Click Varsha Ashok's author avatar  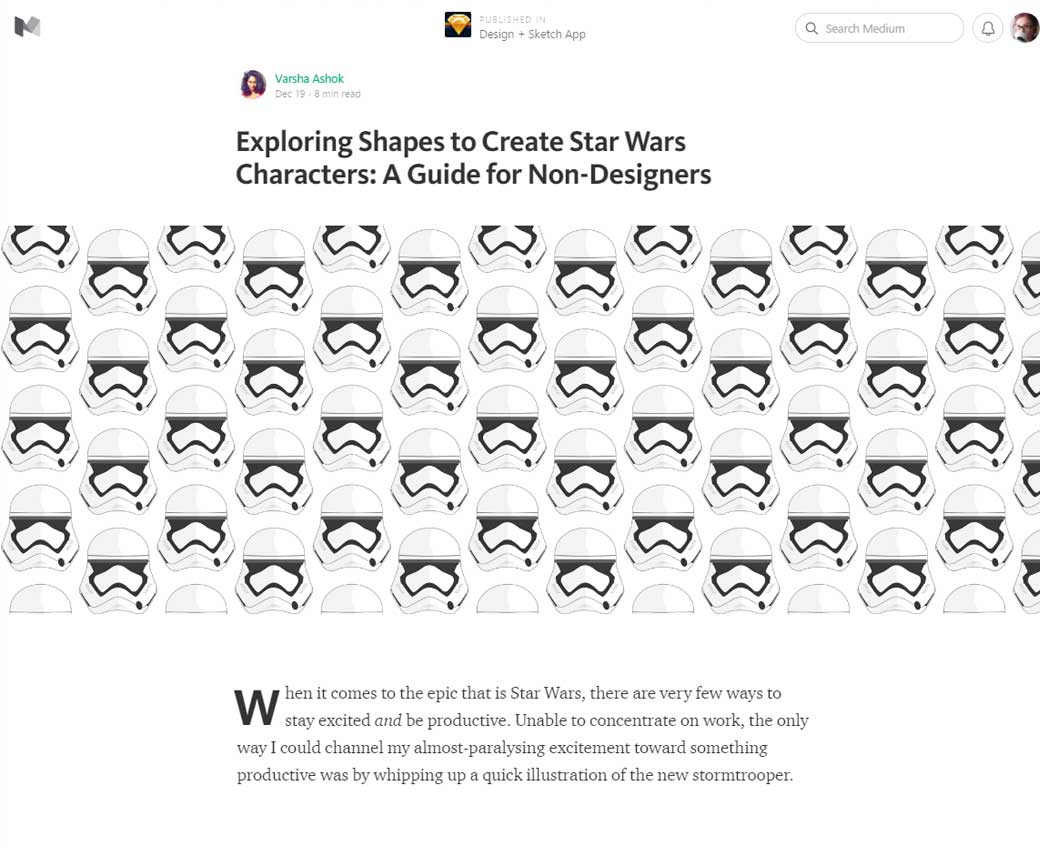pyautogui.click(x=253, y=84)
